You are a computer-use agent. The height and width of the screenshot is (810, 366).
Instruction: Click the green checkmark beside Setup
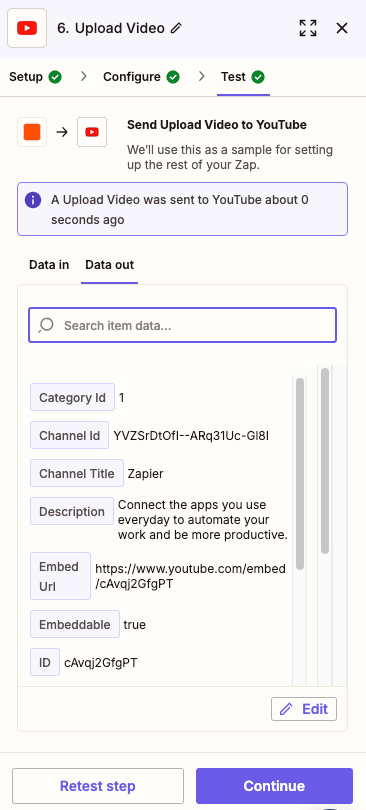click(55, 77)
